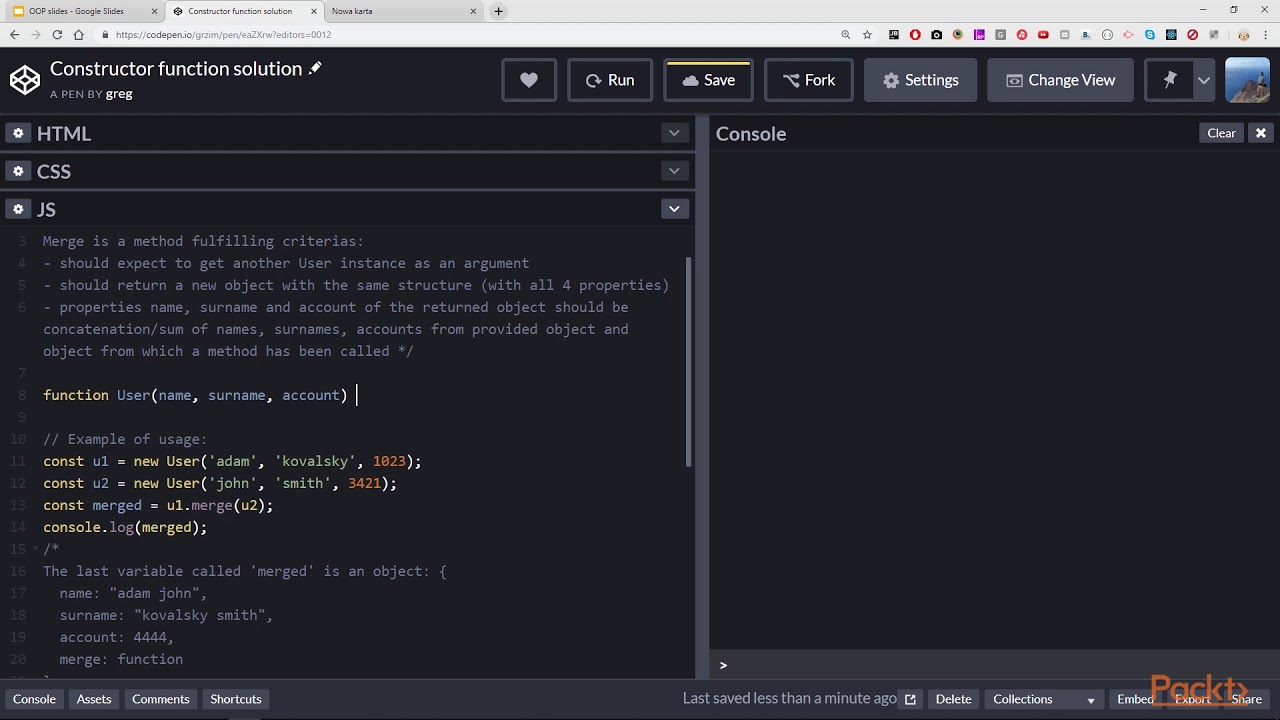Image resolution: width=1280 pixels, height=720 pixels.
Task: Click the address bar URL
Action: coord(223,34)
